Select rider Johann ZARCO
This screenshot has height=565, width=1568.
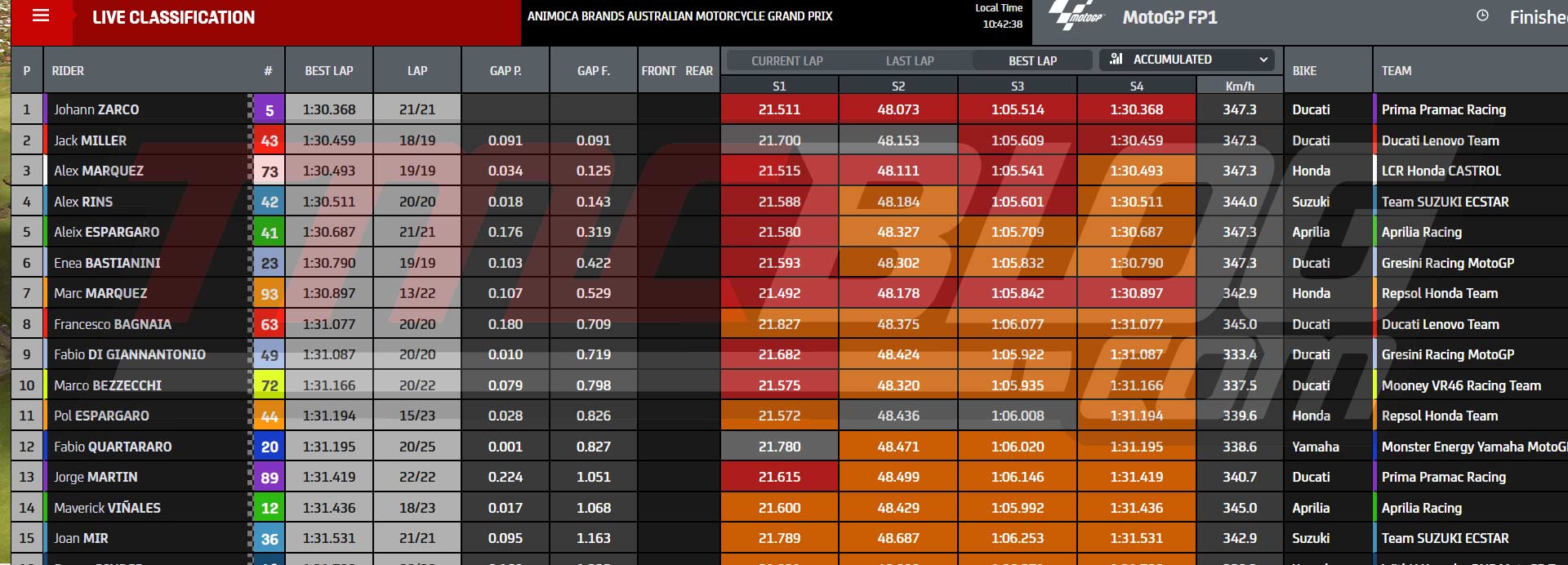pos(96,109)
